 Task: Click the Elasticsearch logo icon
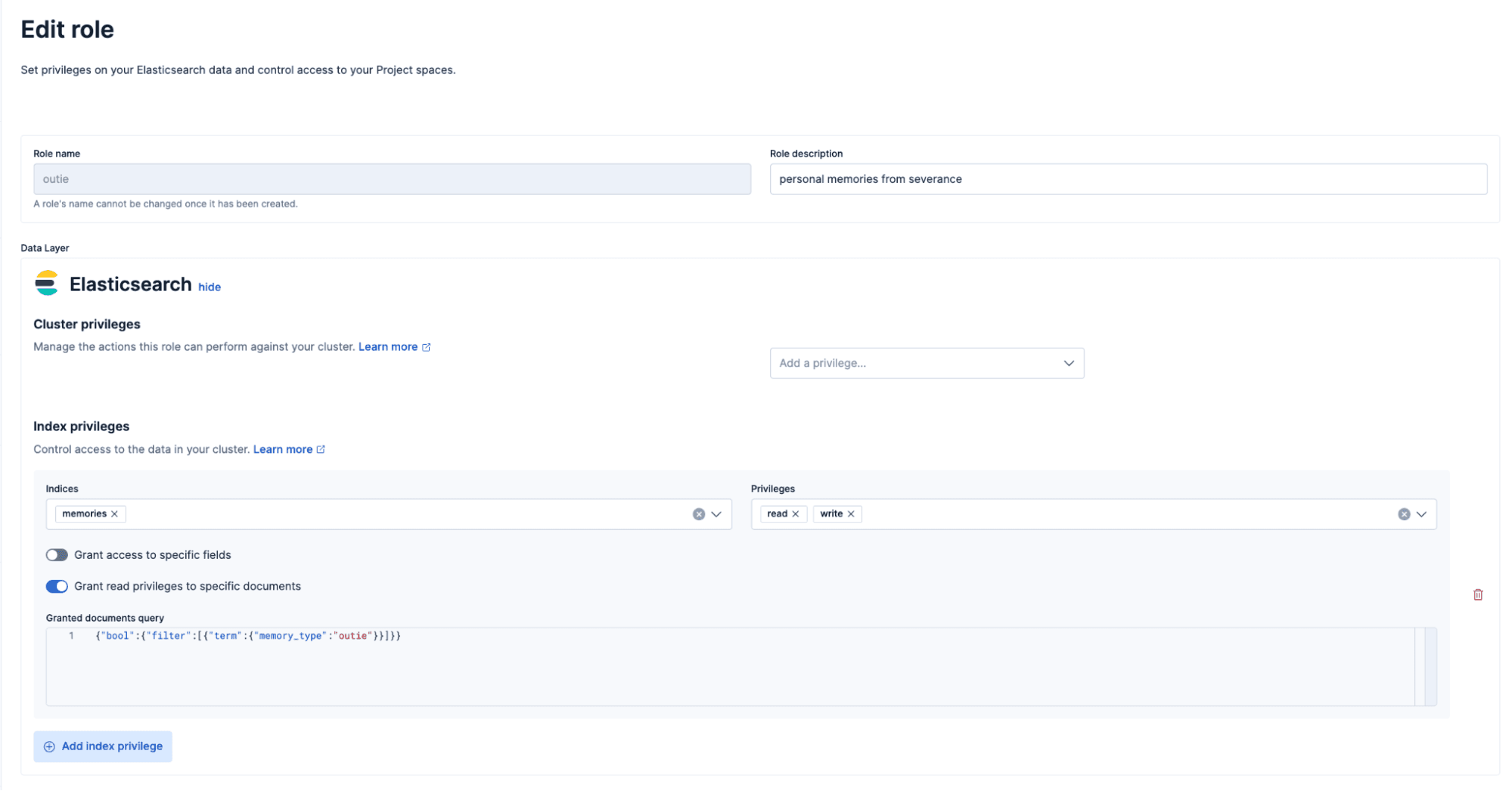(46, 284)
